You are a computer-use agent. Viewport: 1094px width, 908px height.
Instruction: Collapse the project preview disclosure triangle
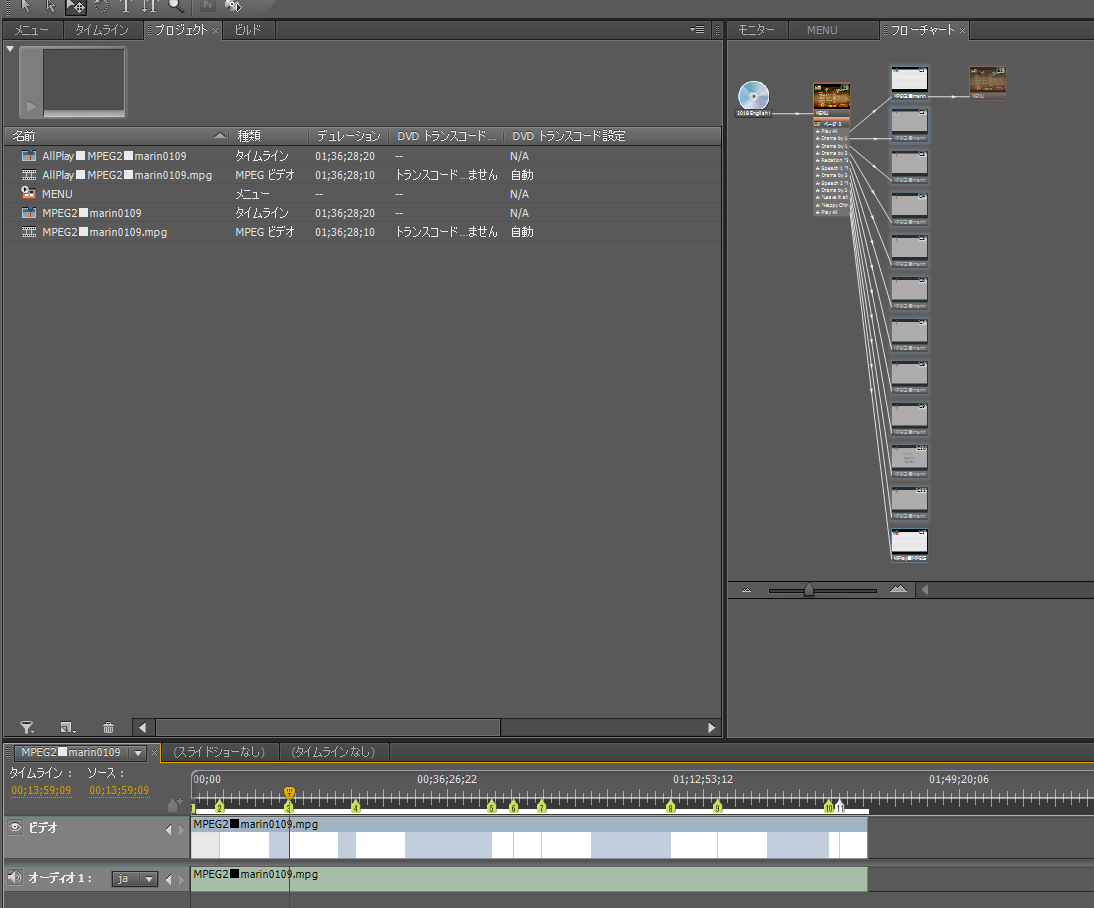pos(10,49)
